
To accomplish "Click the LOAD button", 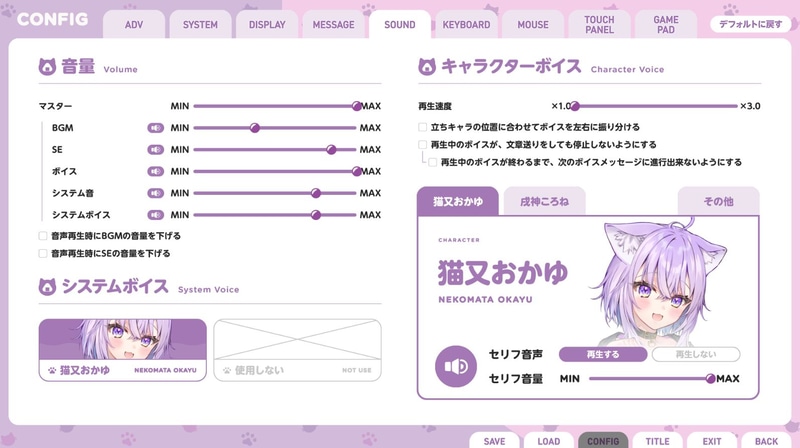I will coord(549,441).
